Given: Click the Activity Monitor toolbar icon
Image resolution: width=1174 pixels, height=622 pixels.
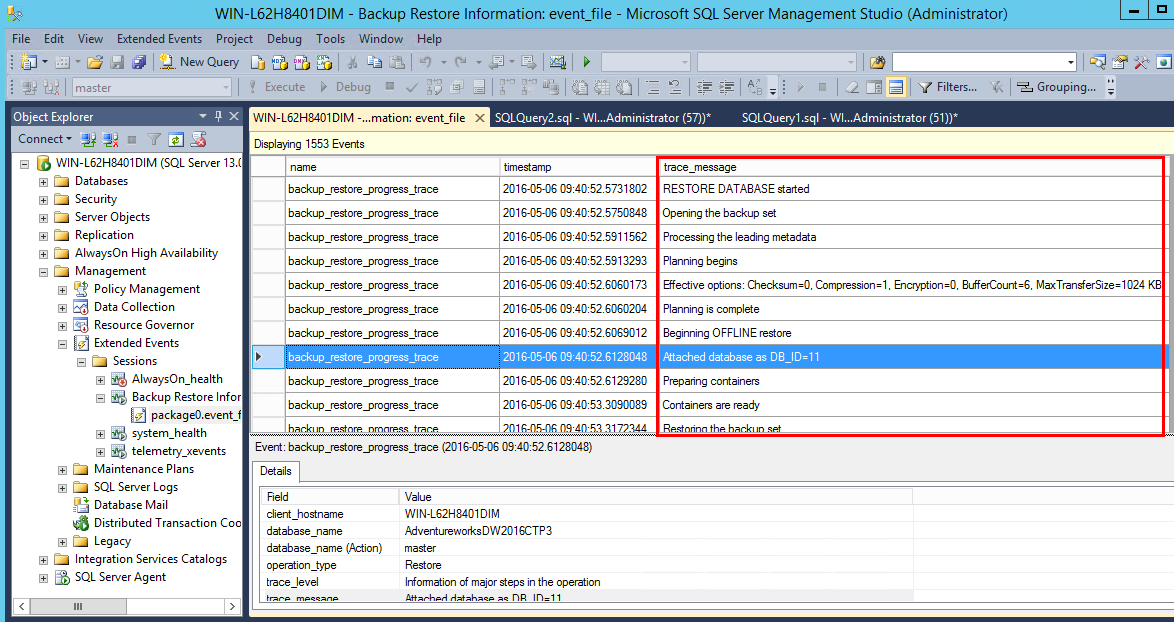Looking at the screenshot, I should tap(558, 62).
